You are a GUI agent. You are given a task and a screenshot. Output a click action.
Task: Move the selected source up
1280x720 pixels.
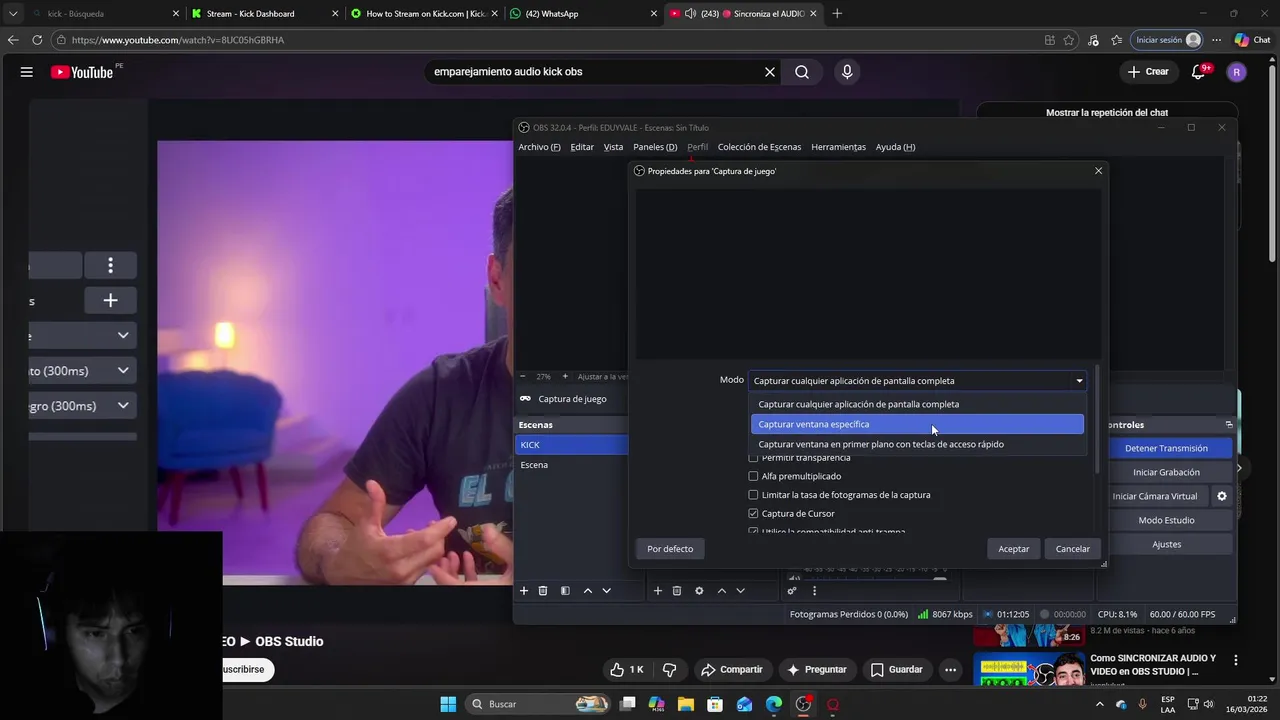tap(721, 591)
